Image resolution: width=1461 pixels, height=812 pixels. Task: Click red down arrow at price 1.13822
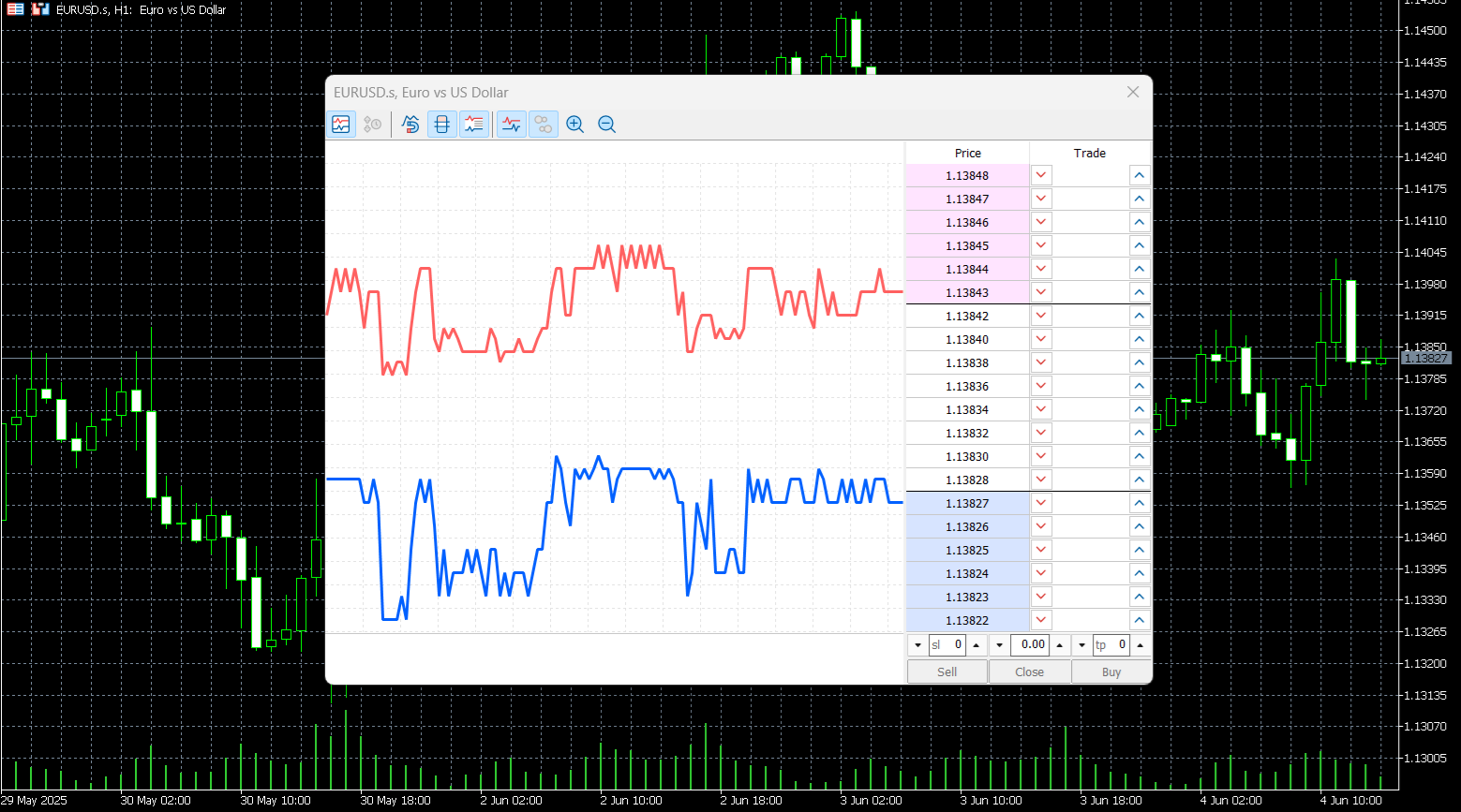1041,620
